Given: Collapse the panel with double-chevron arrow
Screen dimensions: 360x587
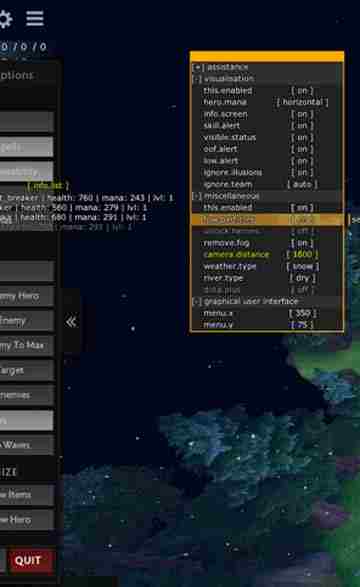Looking at the screenshot, I should click(71, 322).
